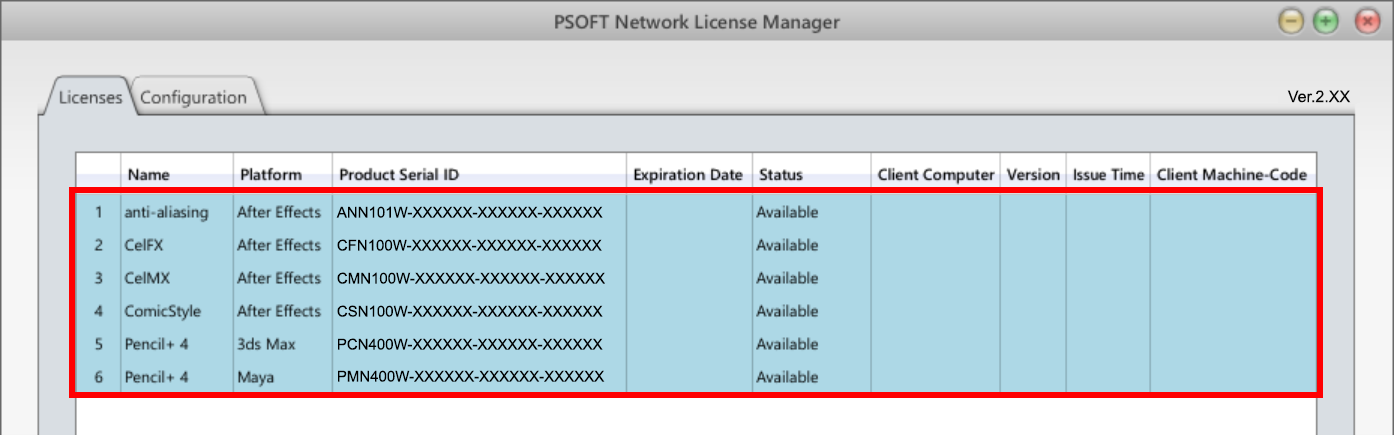This screenshot has width=1394, height=435.
Task: Click the yellow minimize window button
Action: (x=1291, y=22)
